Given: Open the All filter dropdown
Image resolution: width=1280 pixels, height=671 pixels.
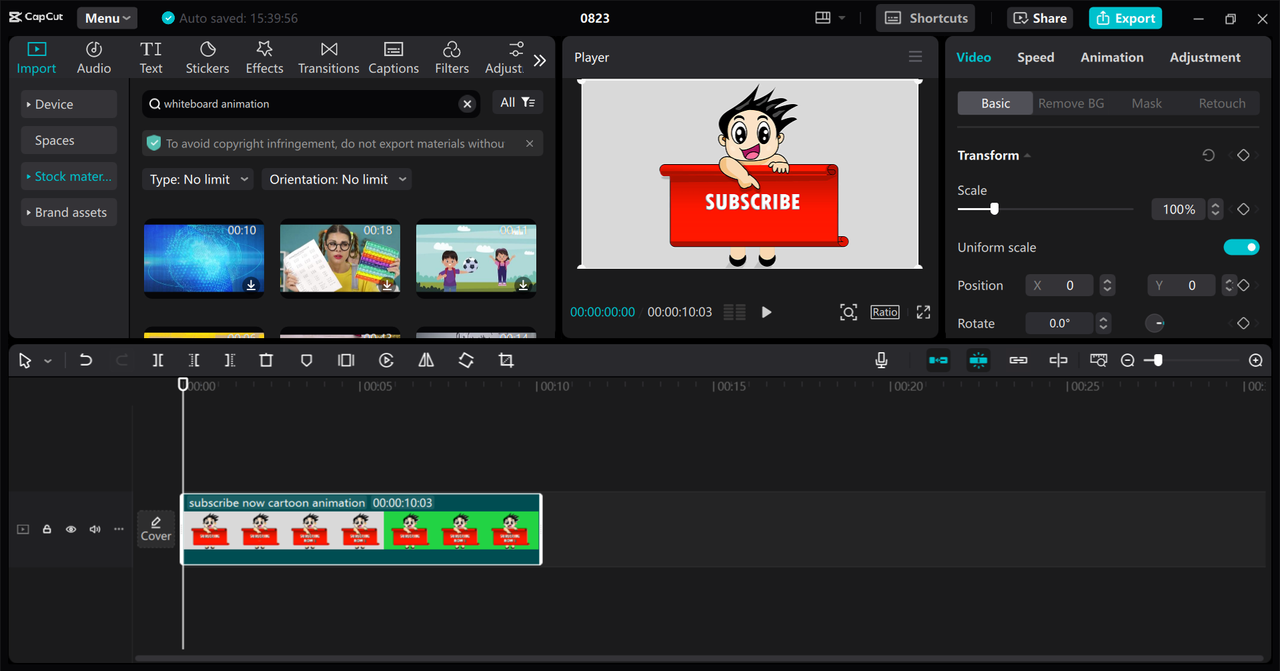Looking at the screenshot, I should click(517, 102).
